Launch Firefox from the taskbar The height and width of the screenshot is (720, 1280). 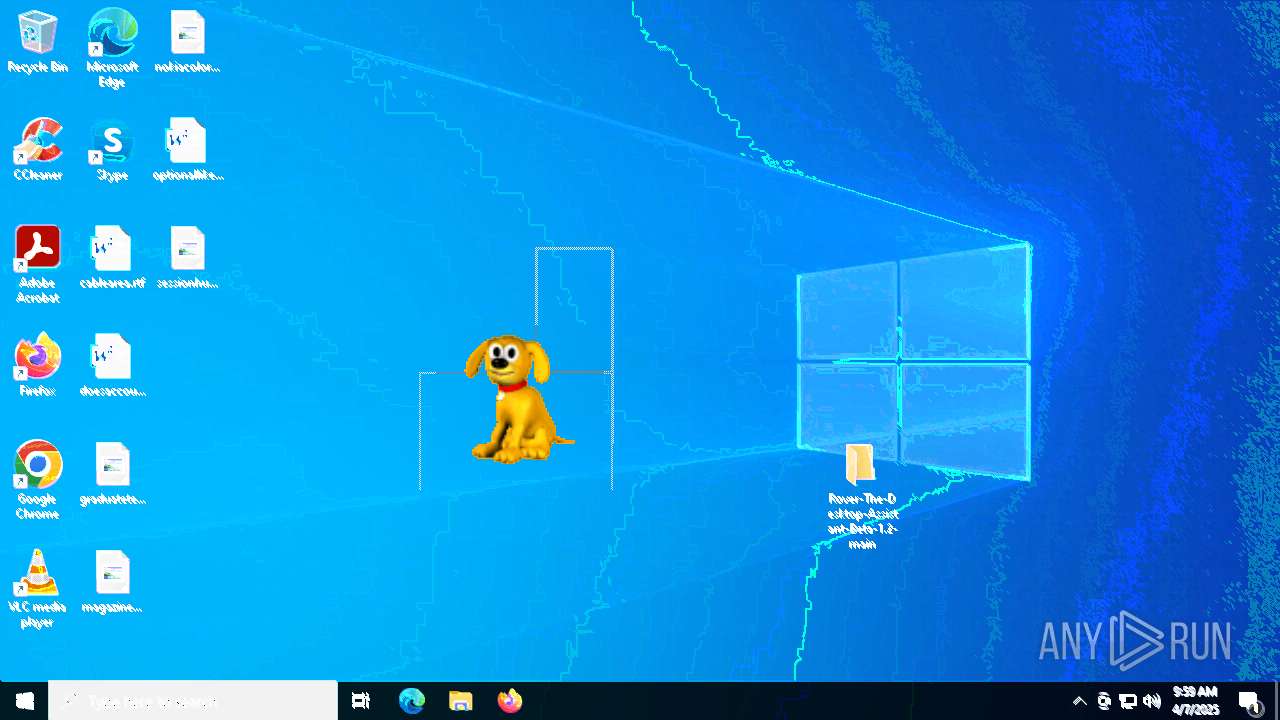coord(510,701)
